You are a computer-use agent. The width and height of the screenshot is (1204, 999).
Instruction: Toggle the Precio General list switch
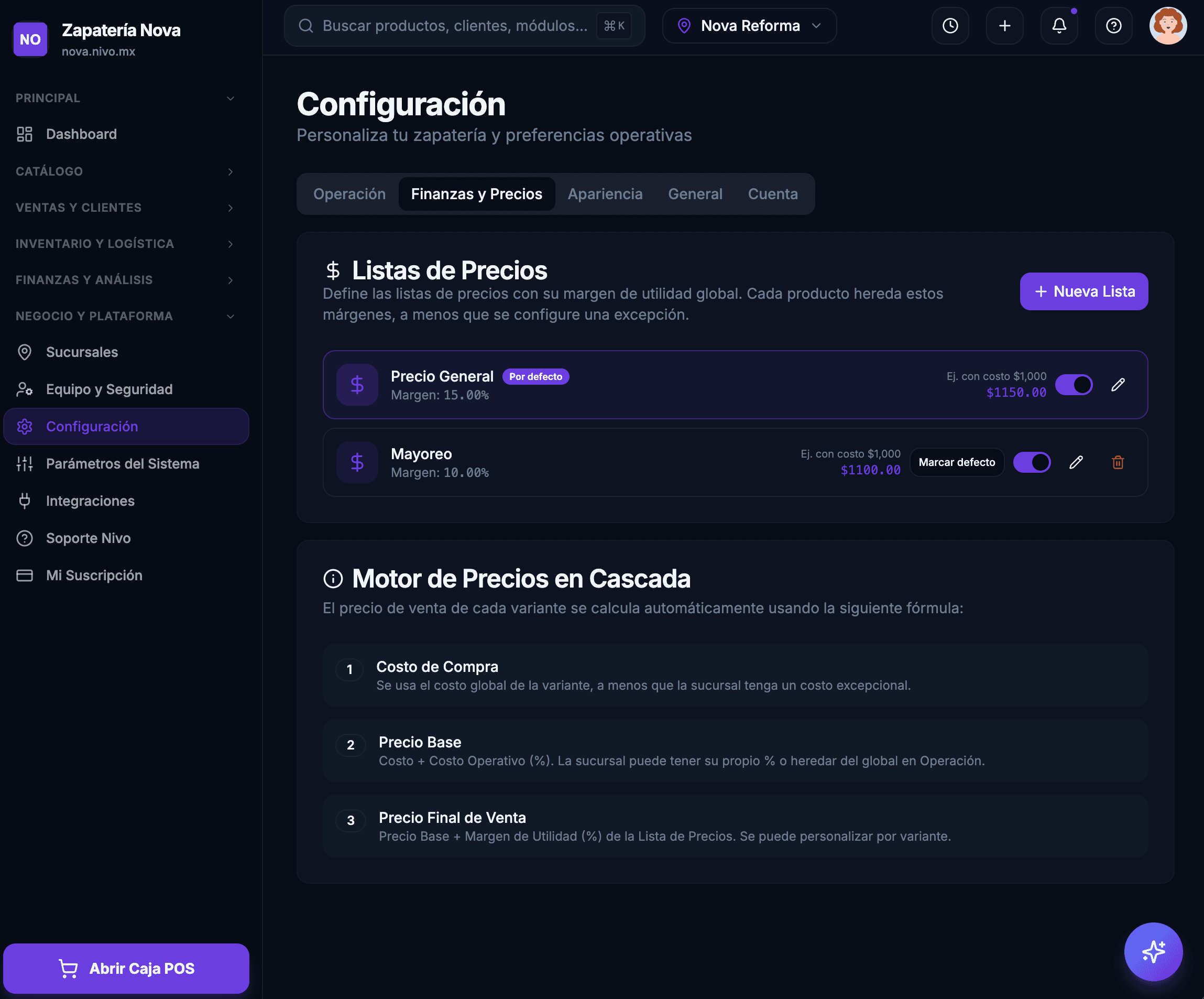(x=1074, y=385)
